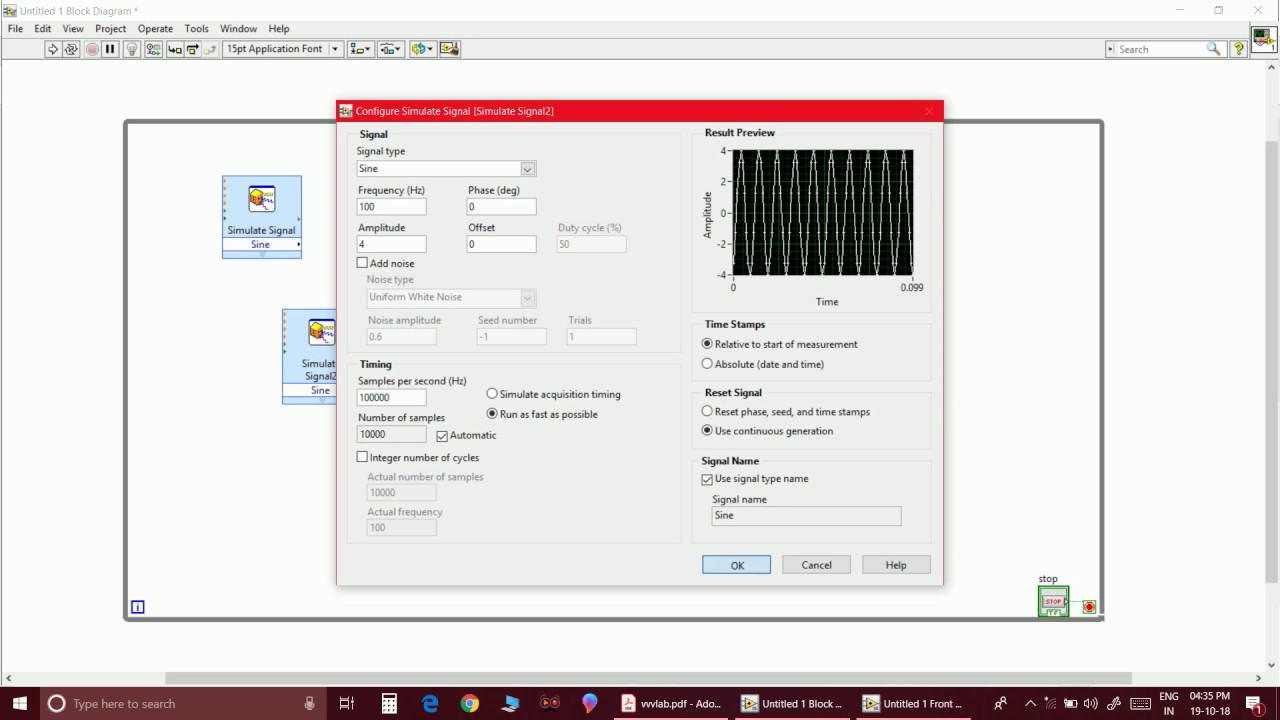Open the View menu
The width and height of the screenshot is (1280, 720).
pos(73,29)
